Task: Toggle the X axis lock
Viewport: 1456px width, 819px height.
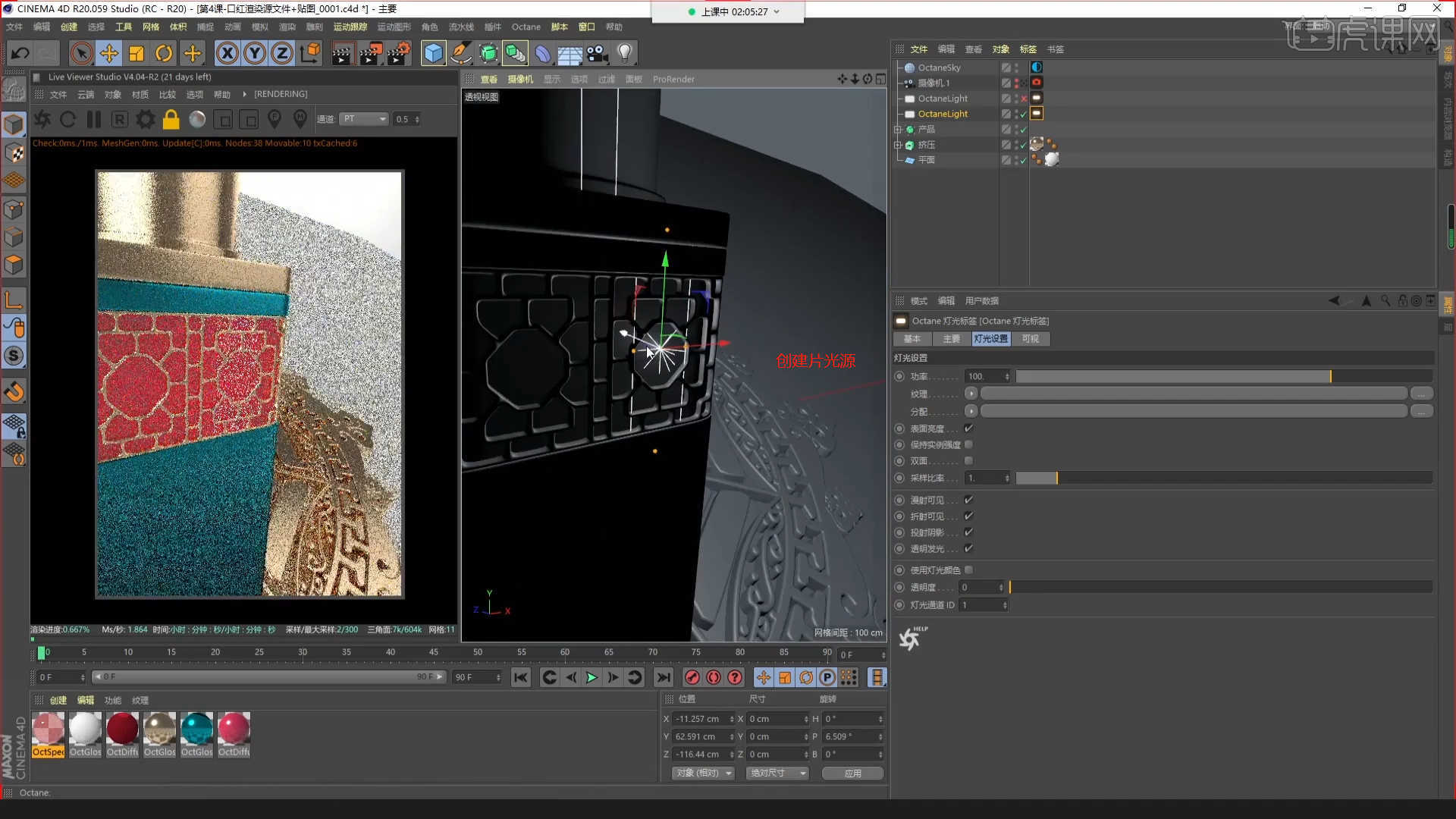Action: click(227, 53)
